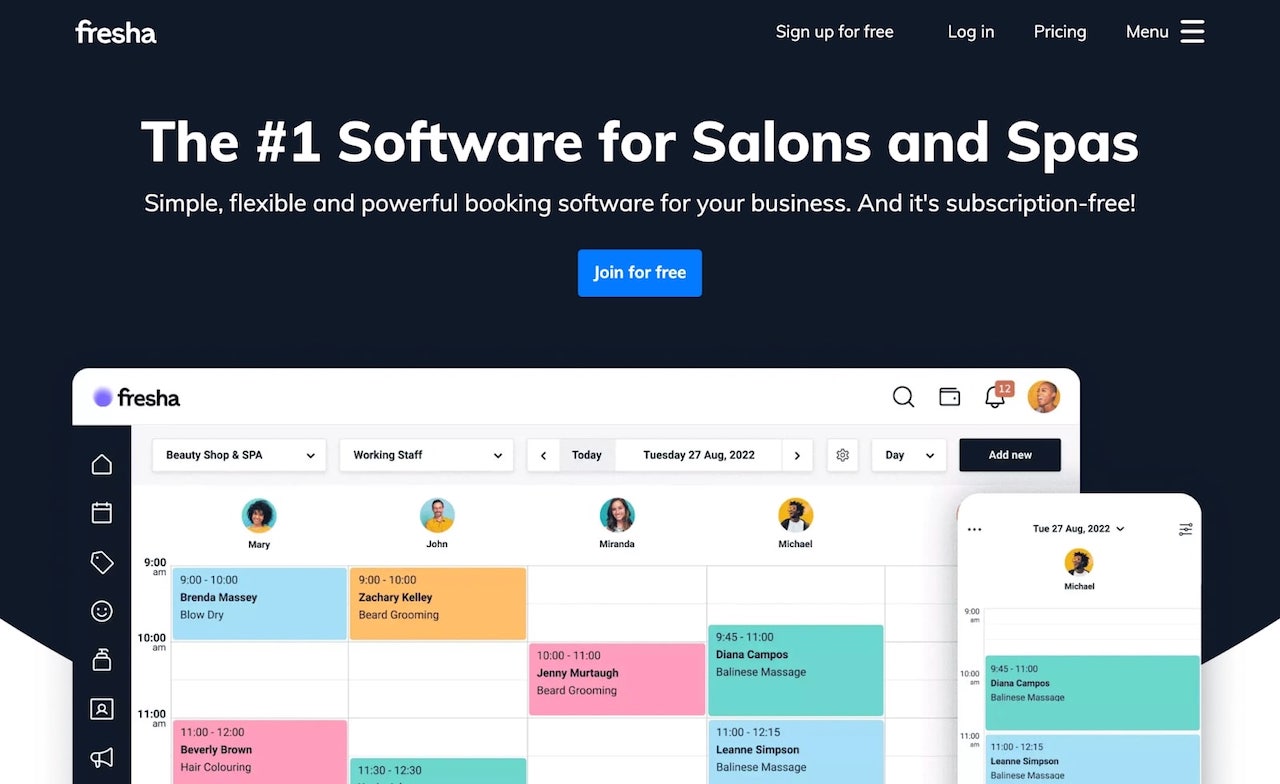Click the smiley face clients icon
1280x784 pixels.
pyautogui.click(x=101, y=611)
